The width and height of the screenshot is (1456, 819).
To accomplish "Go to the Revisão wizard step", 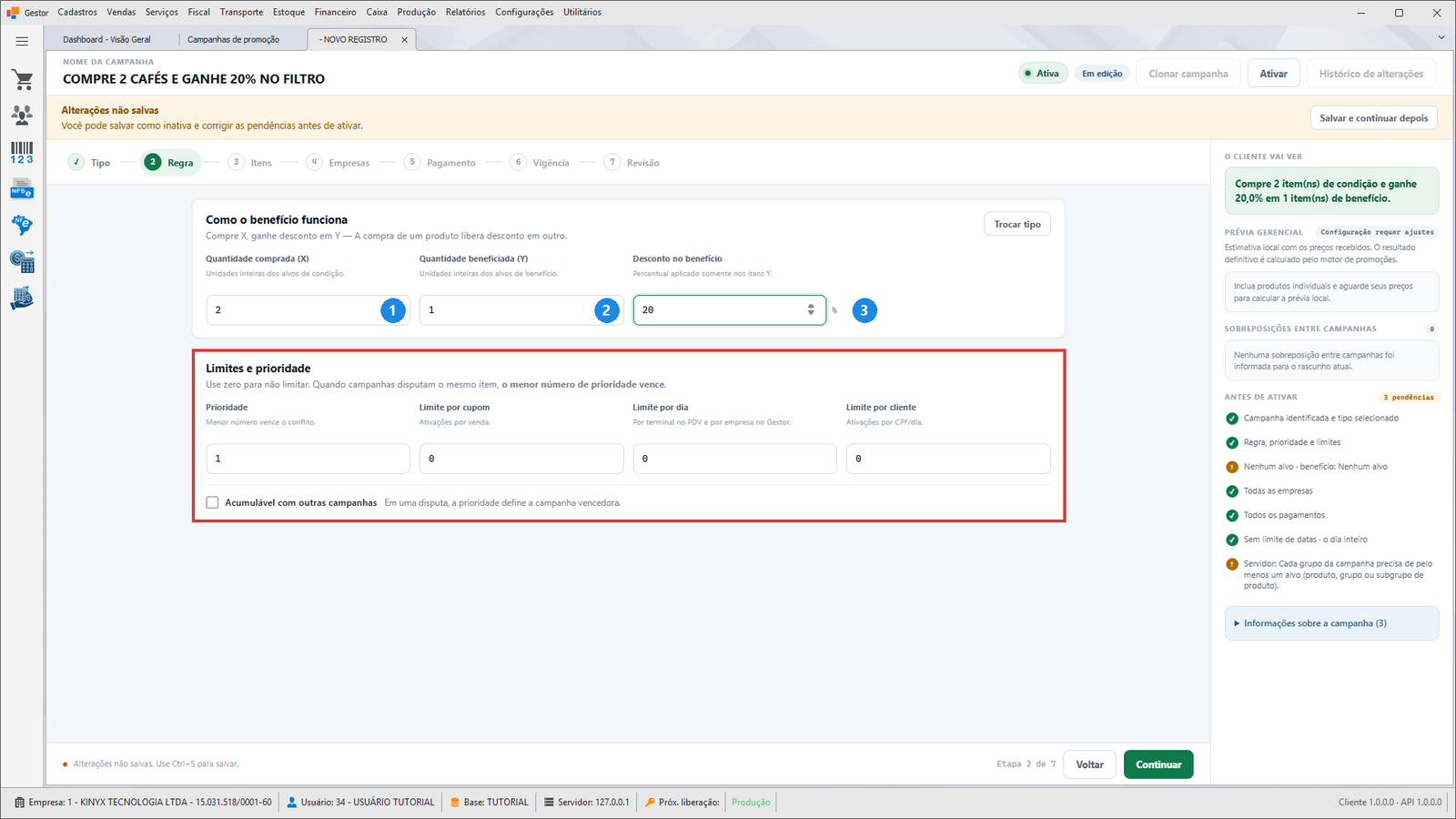I will click(632, 162).
